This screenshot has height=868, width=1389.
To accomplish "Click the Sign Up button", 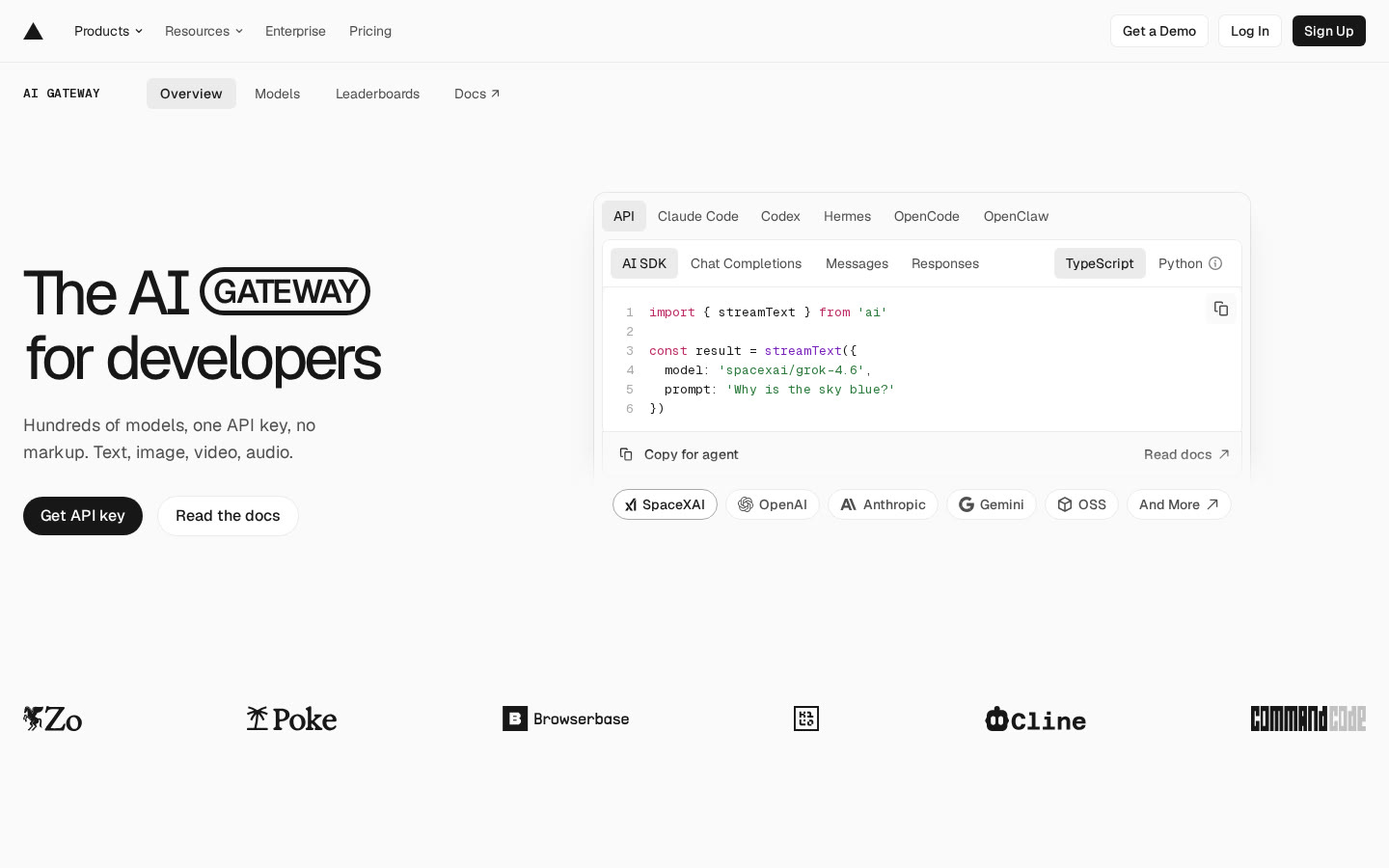I will coord(1329,31).
